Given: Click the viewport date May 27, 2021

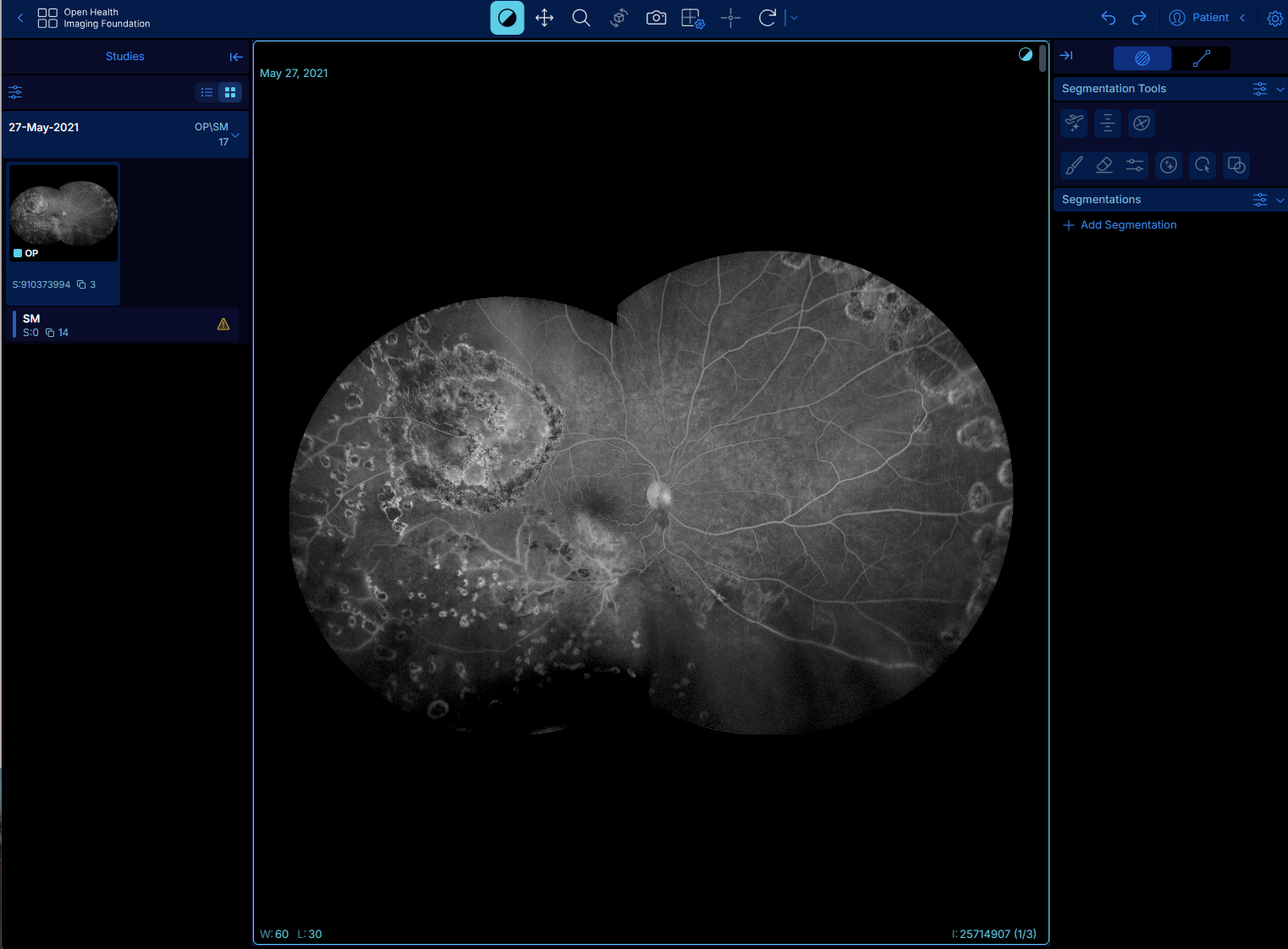Looking at the screenshot, I should click(x=294, y=74).
